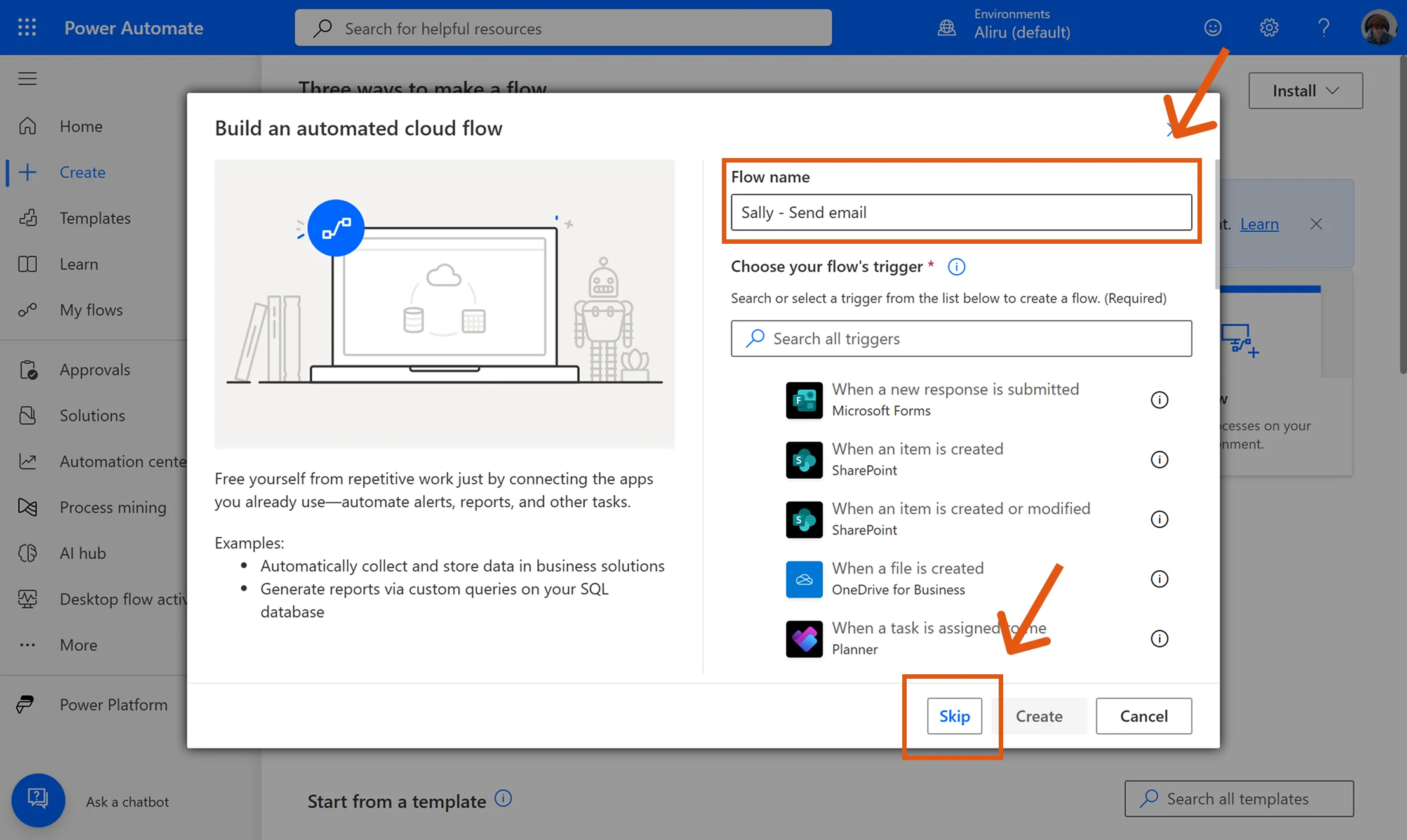Click the Cancel button
The width and height of the screenshot is (1407, 840).
tap(1144, 716)
